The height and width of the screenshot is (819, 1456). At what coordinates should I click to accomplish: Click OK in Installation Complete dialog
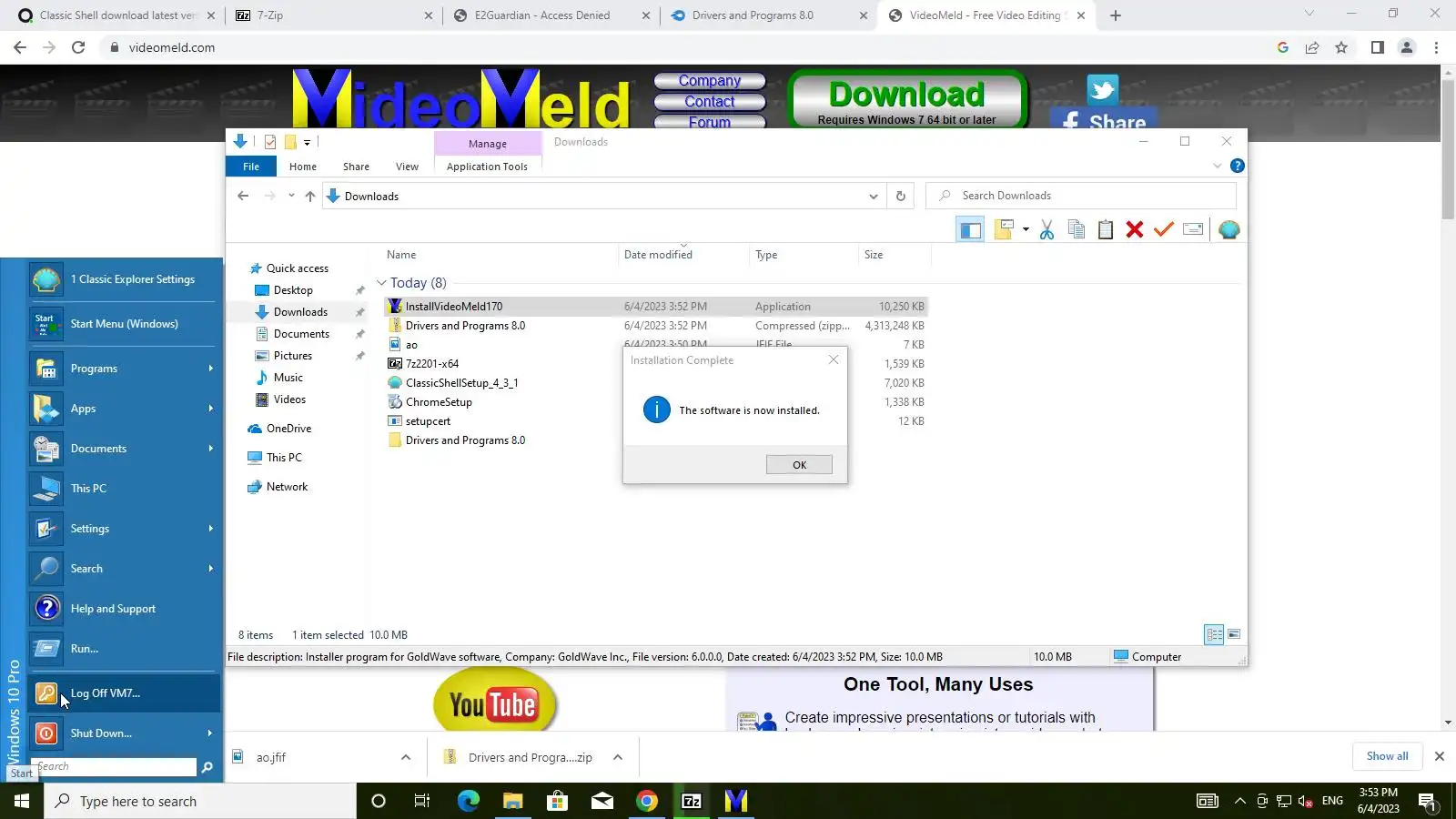[799, 465]
